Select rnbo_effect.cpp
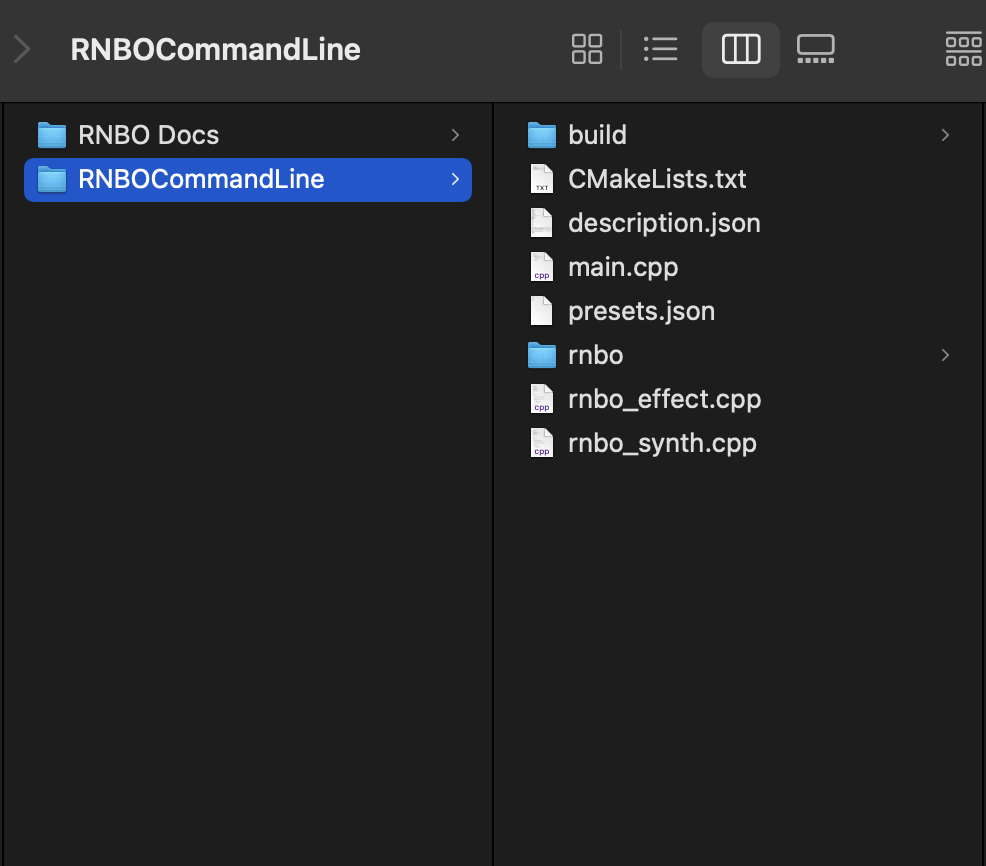Screen dimensions: 986x866 point(664,398)
